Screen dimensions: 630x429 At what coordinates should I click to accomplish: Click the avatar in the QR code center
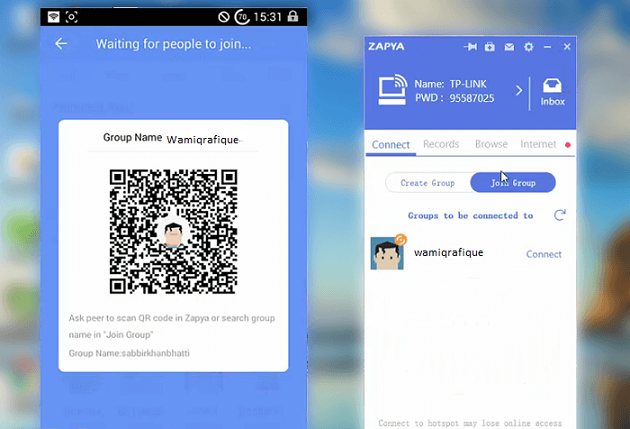174,233
